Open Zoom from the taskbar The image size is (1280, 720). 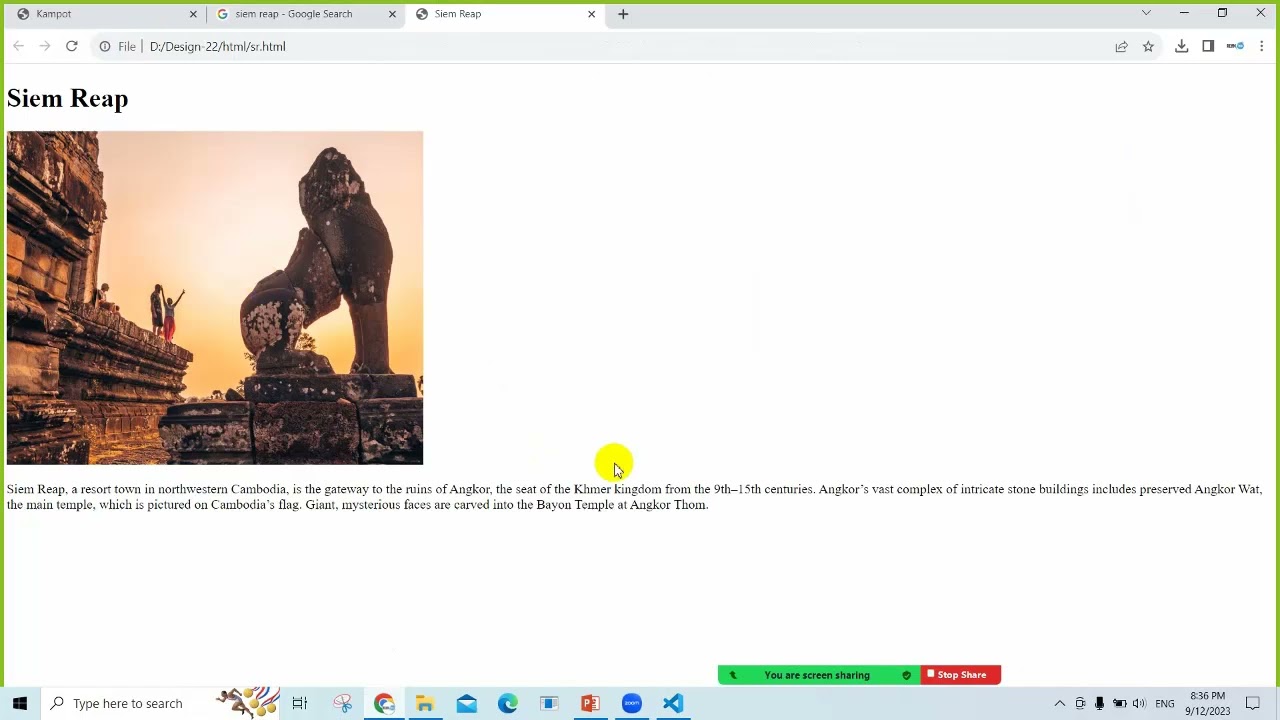pos(631,703)
